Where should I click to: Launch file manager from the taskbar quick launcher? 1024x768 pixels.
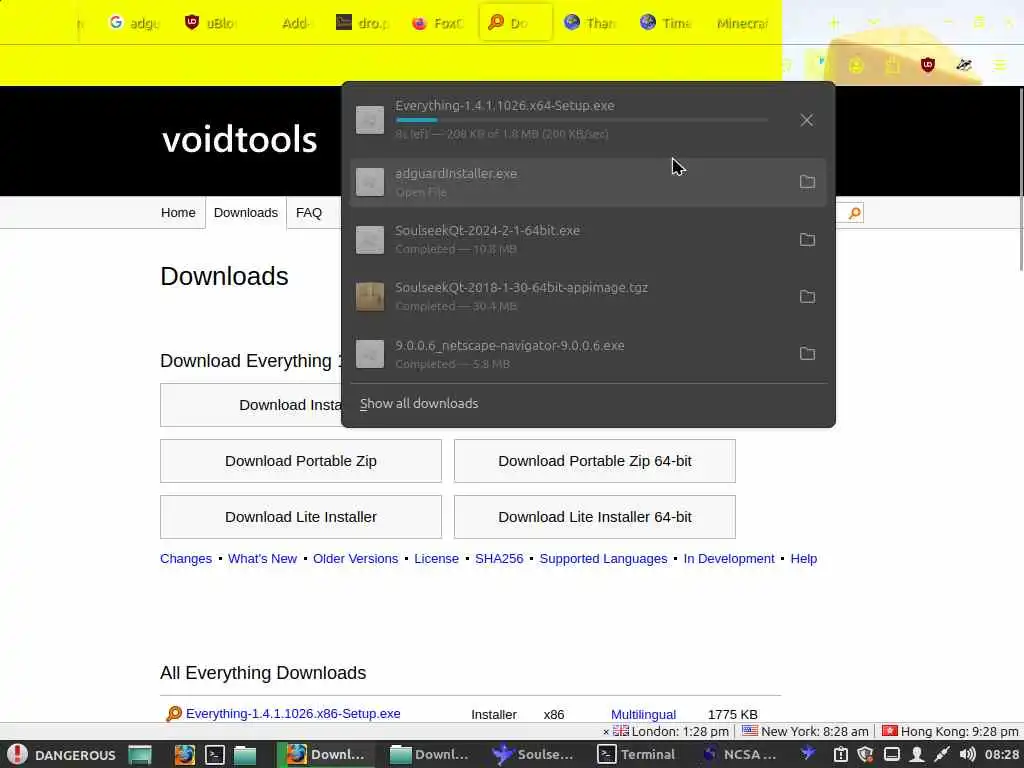pos(245,755)
